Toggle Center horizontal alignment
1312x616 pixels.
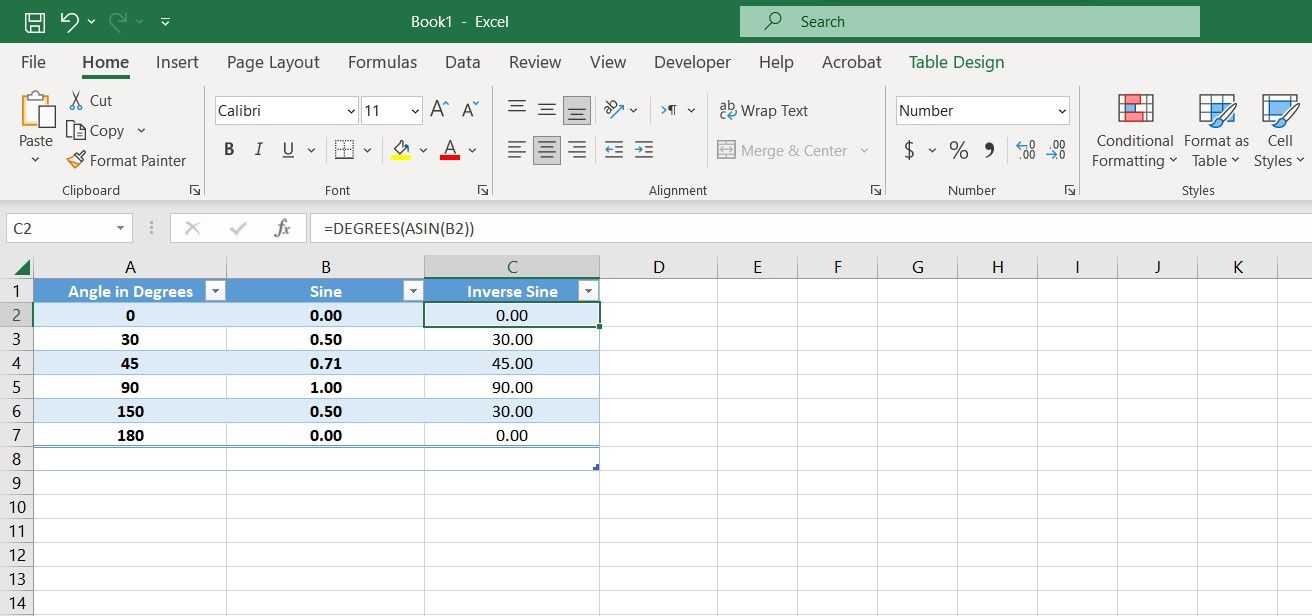pos(547,150)
